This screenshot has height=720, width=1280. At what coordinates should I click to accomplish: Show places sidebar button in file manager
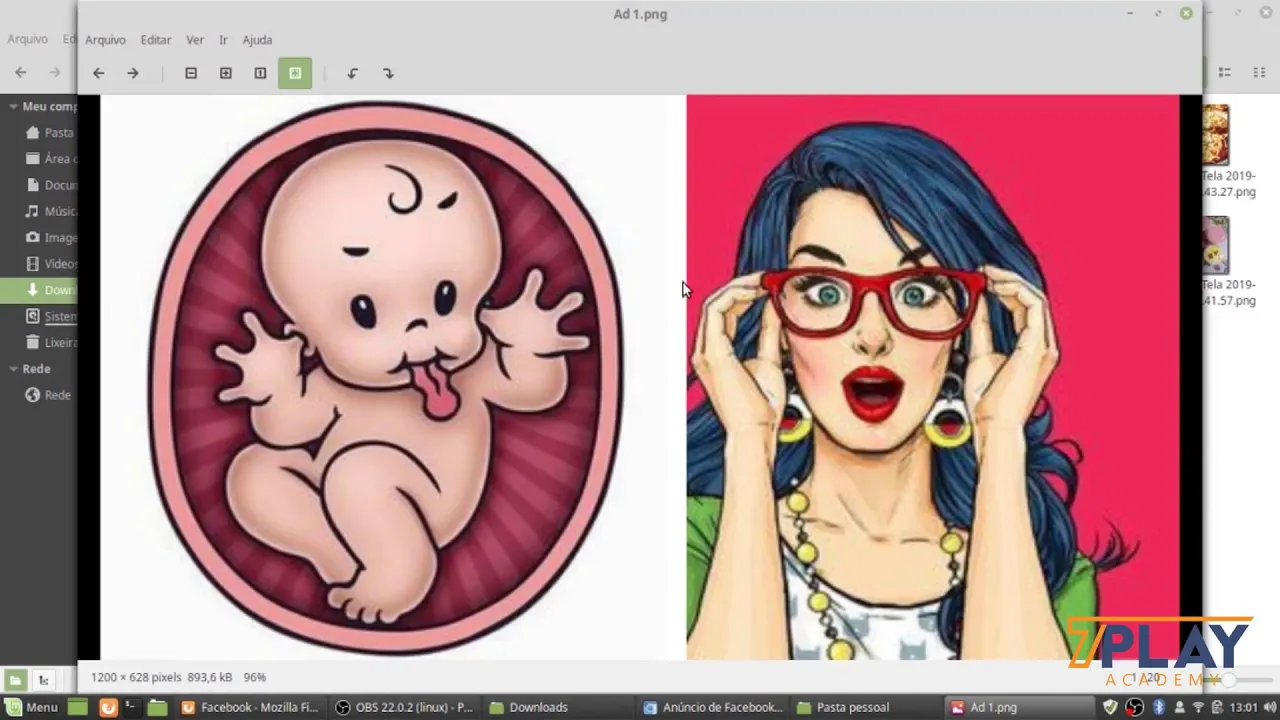[15, 680]
